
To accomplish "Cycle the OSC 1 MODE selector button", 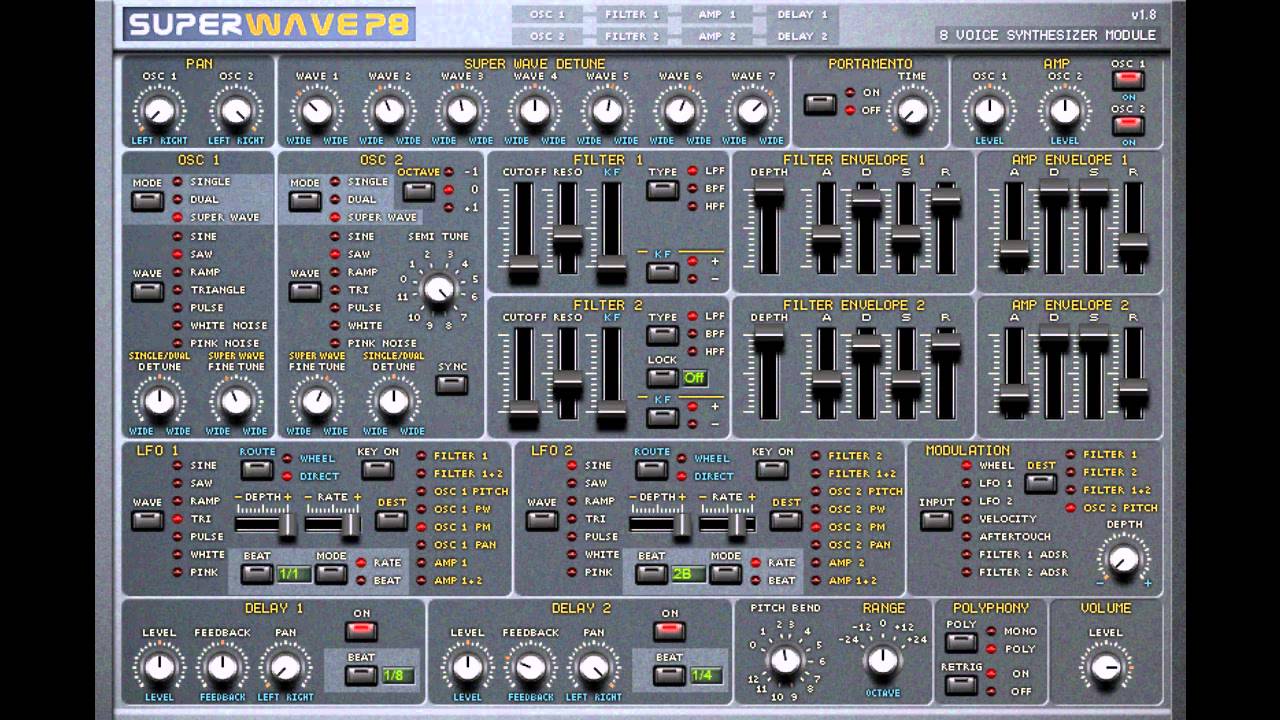I will pos(147,201).
